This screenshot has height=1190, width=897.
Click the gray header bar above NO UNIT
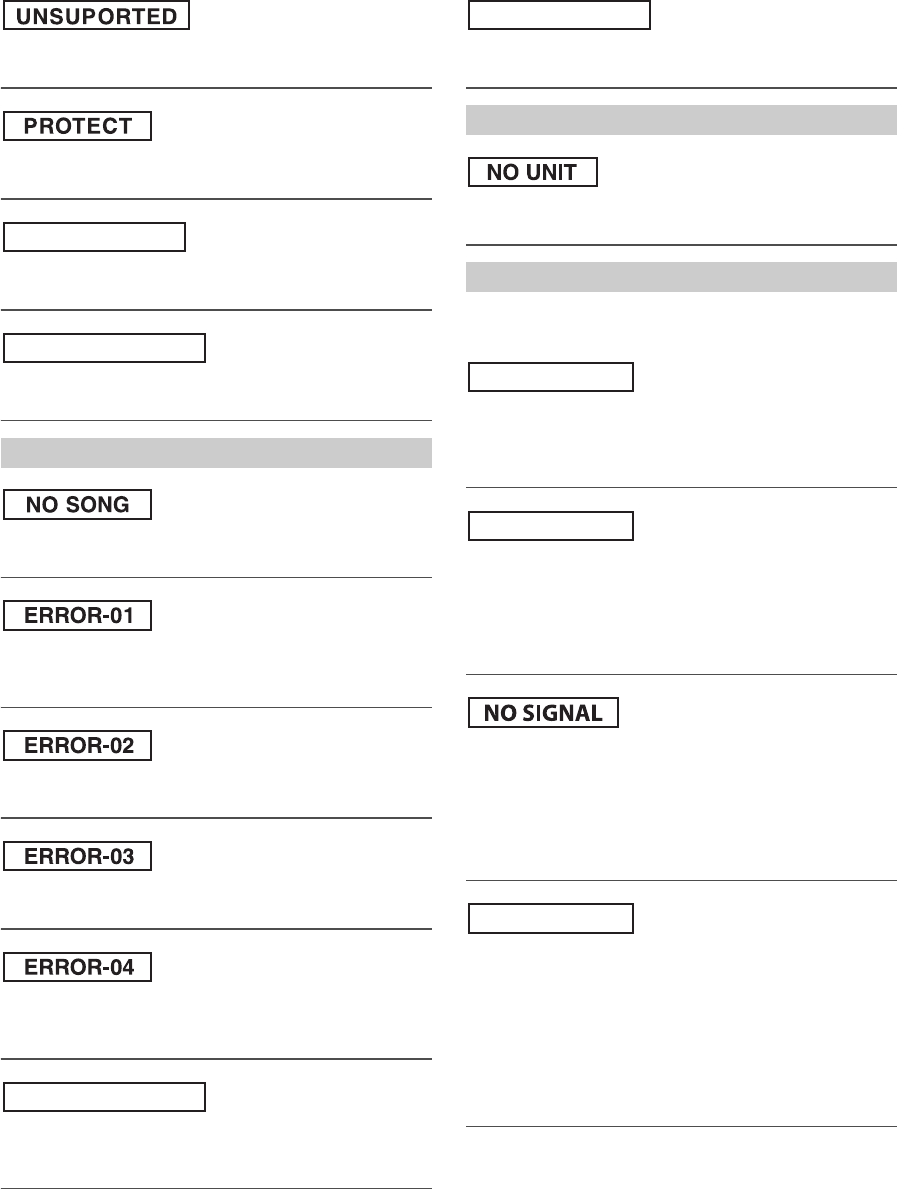pyautogui.click(x=681, y=120)
